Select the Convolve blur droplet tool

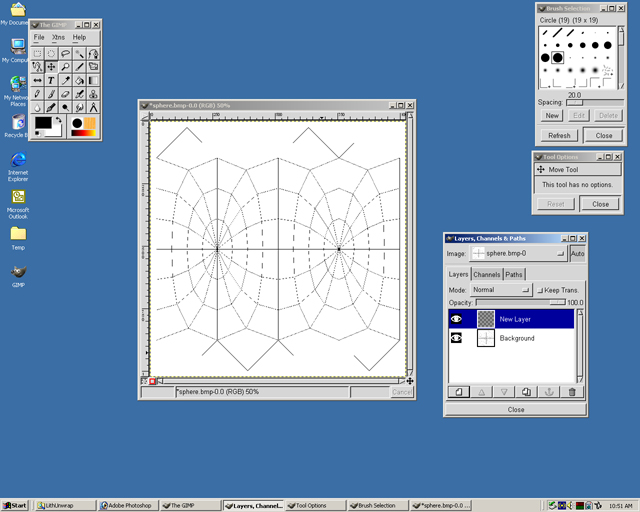pos(37,107)
